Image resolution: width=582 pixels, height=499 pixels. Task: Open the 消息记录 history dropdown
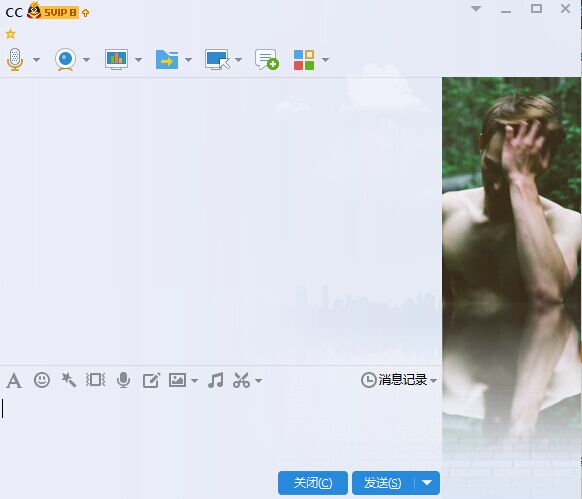[399, 380]
